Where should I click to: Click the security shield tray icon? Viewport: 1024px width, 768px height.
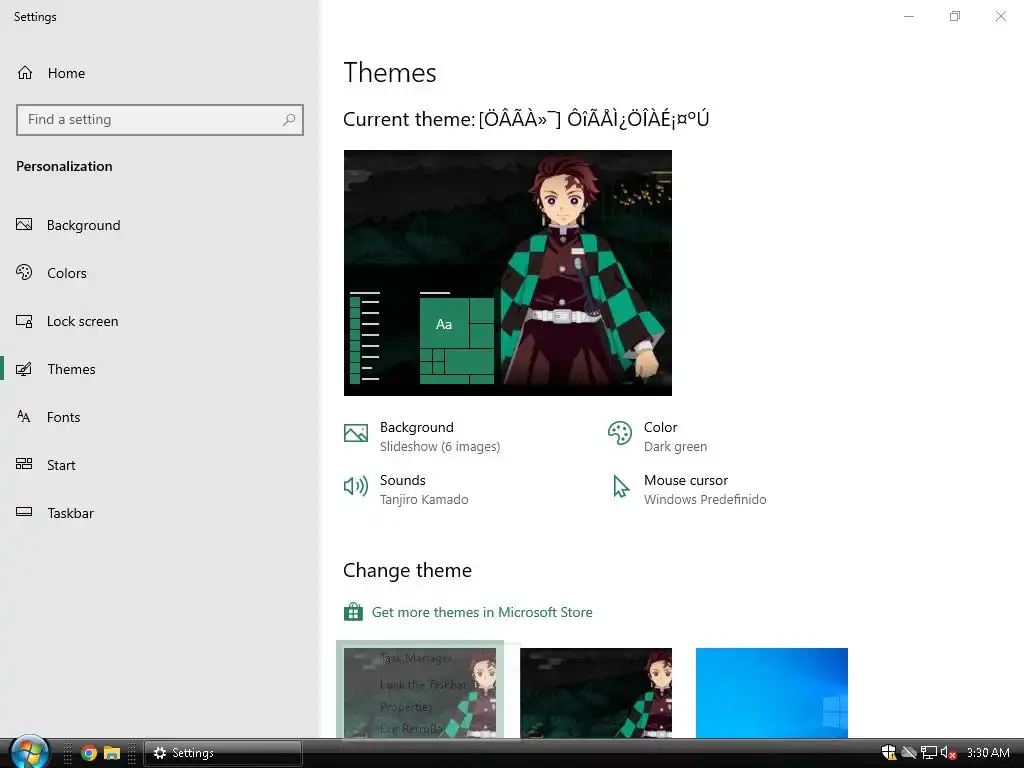(x=889, y=753)
